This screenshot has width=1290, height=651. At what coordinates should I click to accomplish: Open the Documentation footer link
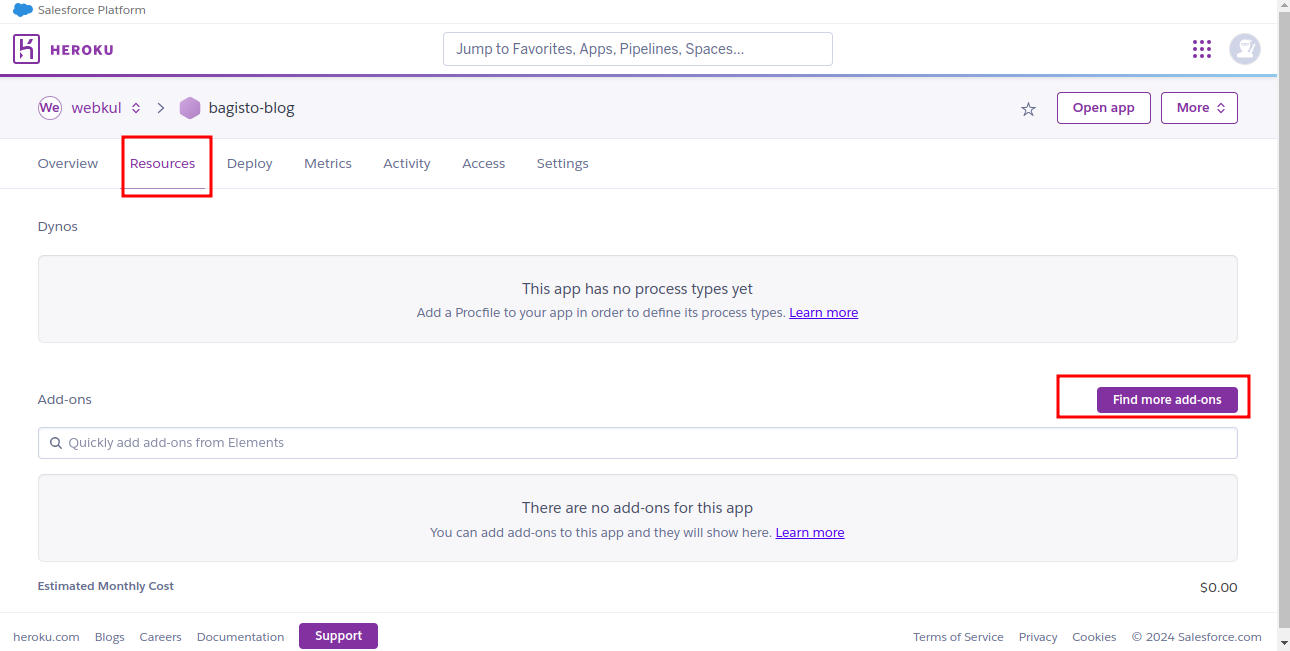241,637
